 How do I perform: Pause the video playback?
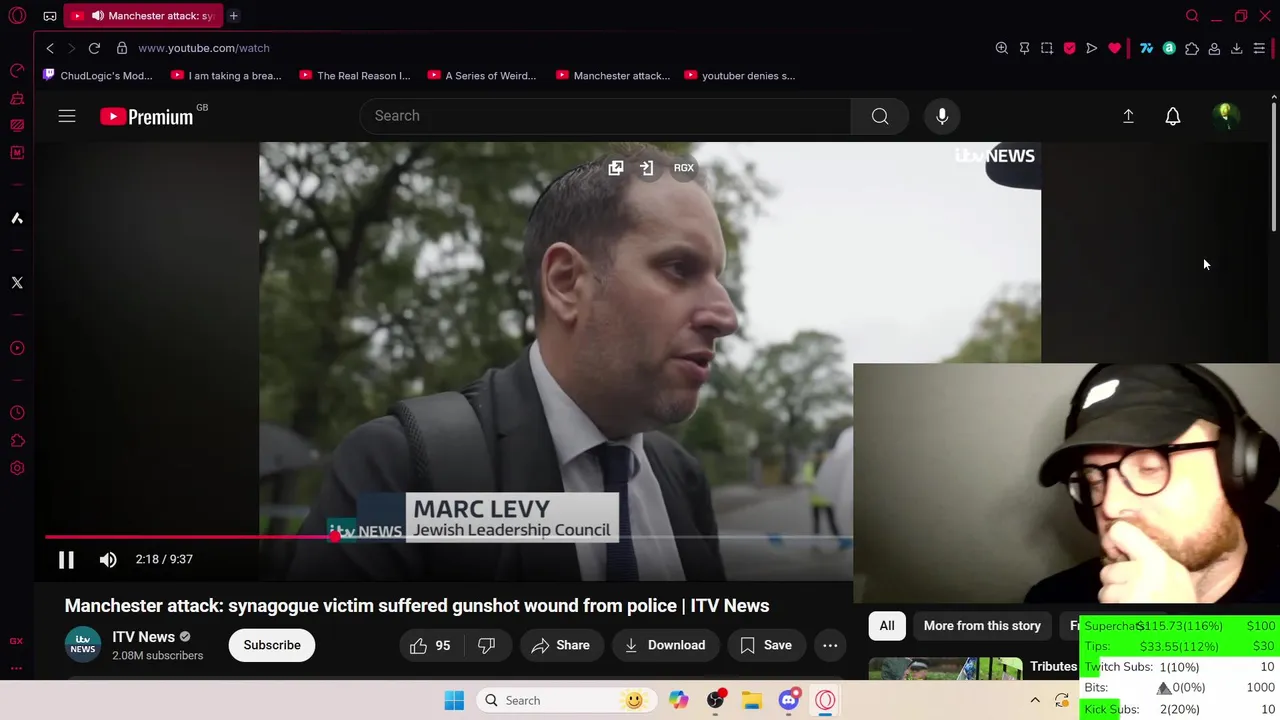coord(66,560)
